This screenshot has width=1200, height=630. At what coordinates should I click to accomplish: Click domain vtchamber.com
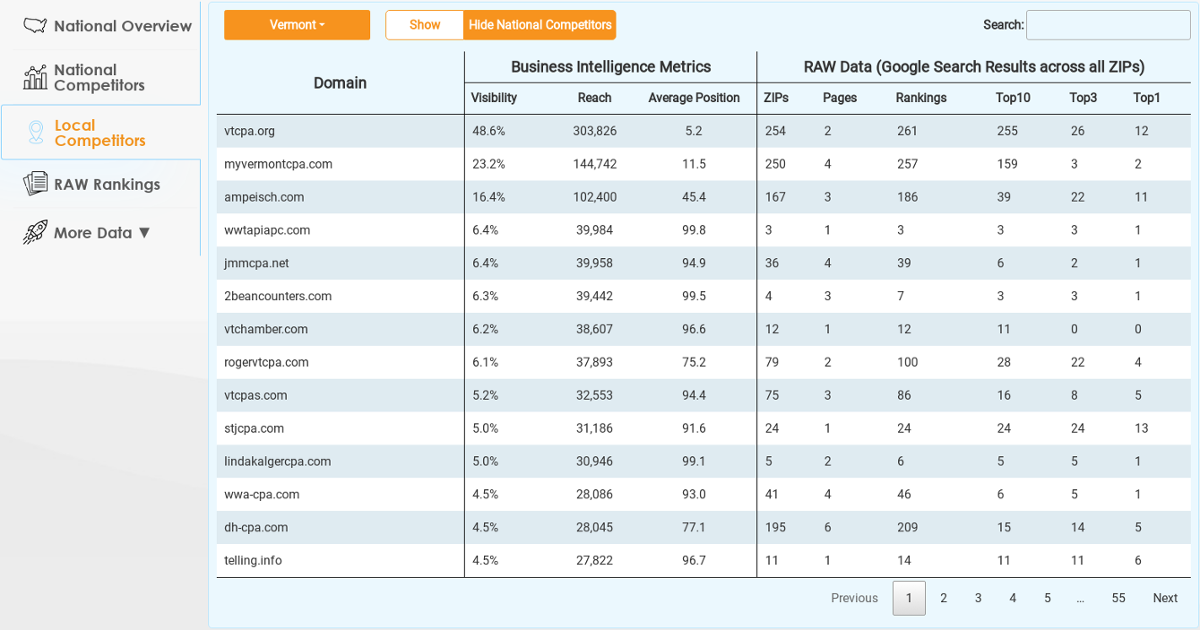pyautogui.click(x=266, y=329)
